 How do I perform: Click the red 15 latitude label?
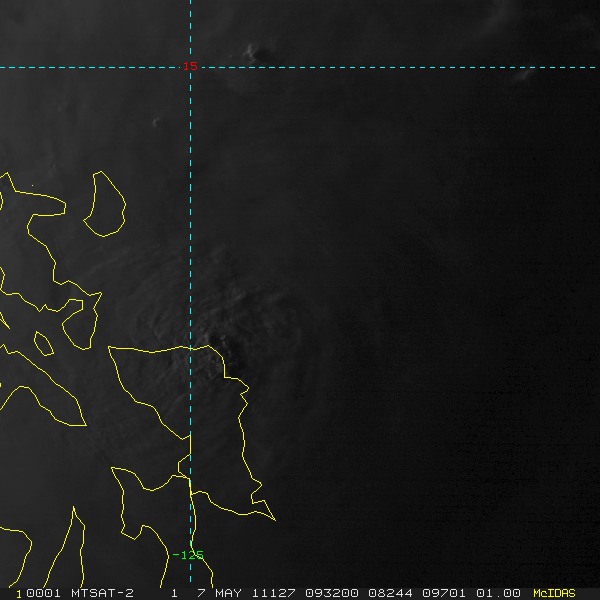pos(190,66)
